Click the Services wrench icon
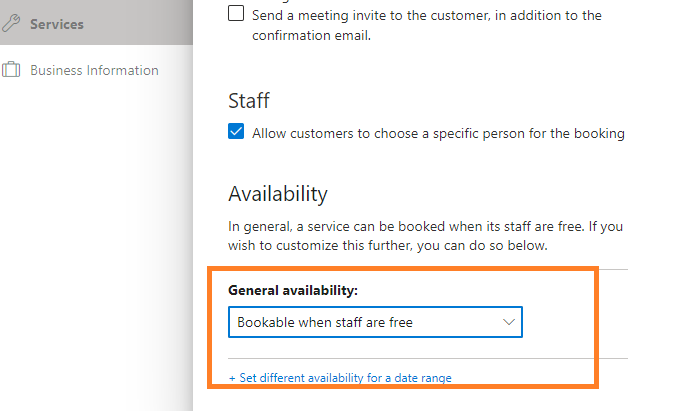 (11, 23)
